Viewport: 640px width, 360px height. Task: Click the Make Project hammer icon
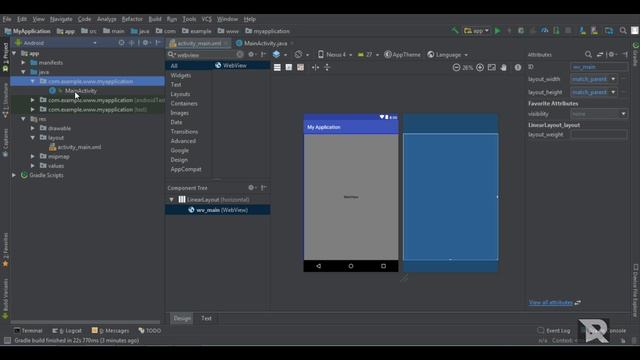[x=455, y=31]
